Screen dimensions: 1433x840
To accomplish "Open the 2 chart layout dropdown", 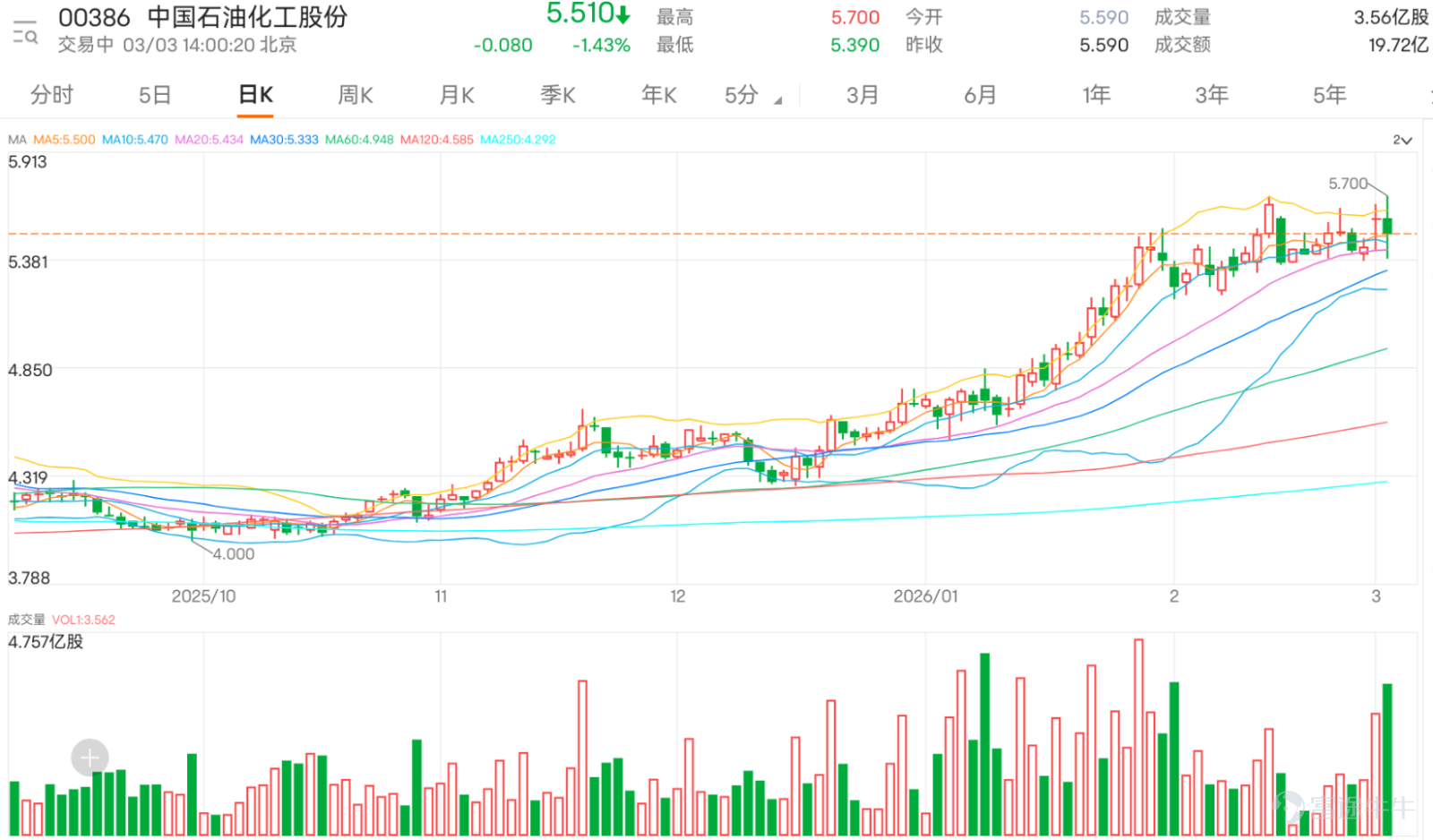I will [1402, 140].
